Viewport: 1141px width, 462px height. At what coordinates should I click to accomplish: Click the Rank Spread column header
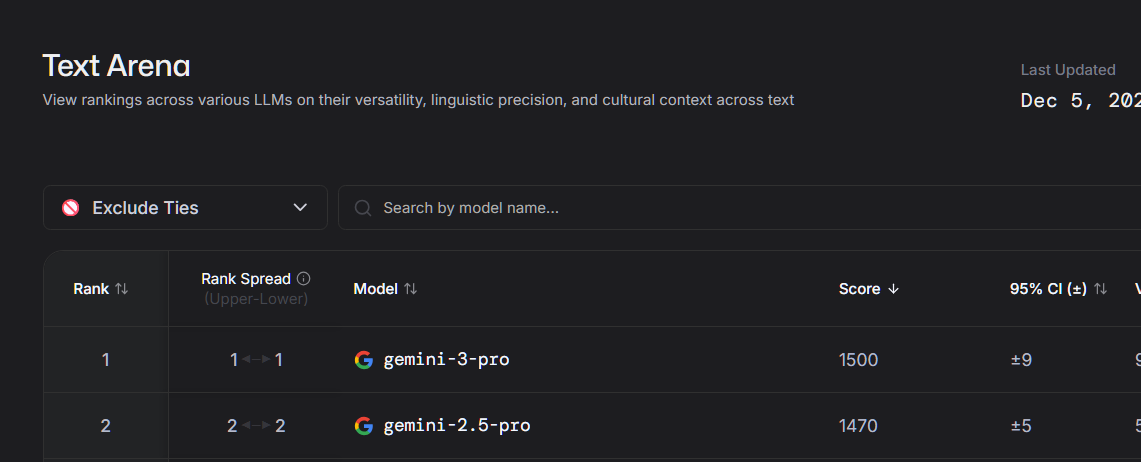point(246,280)
